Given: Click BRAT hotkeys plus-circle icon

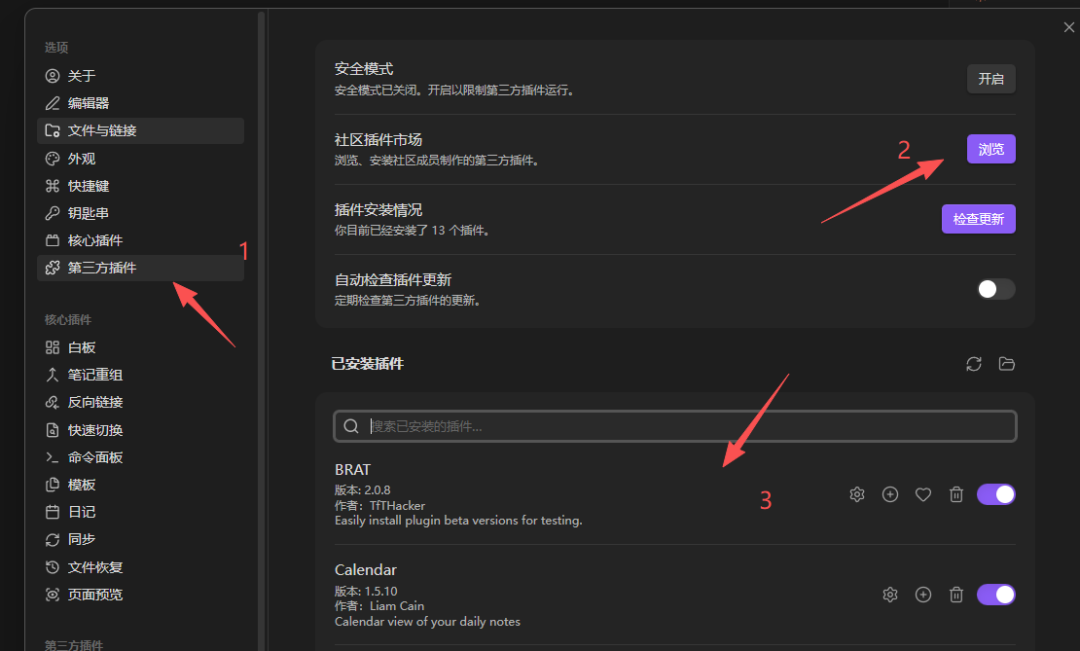Looking at the screenshot, I should pyautogui.click(x=890, y=495).
